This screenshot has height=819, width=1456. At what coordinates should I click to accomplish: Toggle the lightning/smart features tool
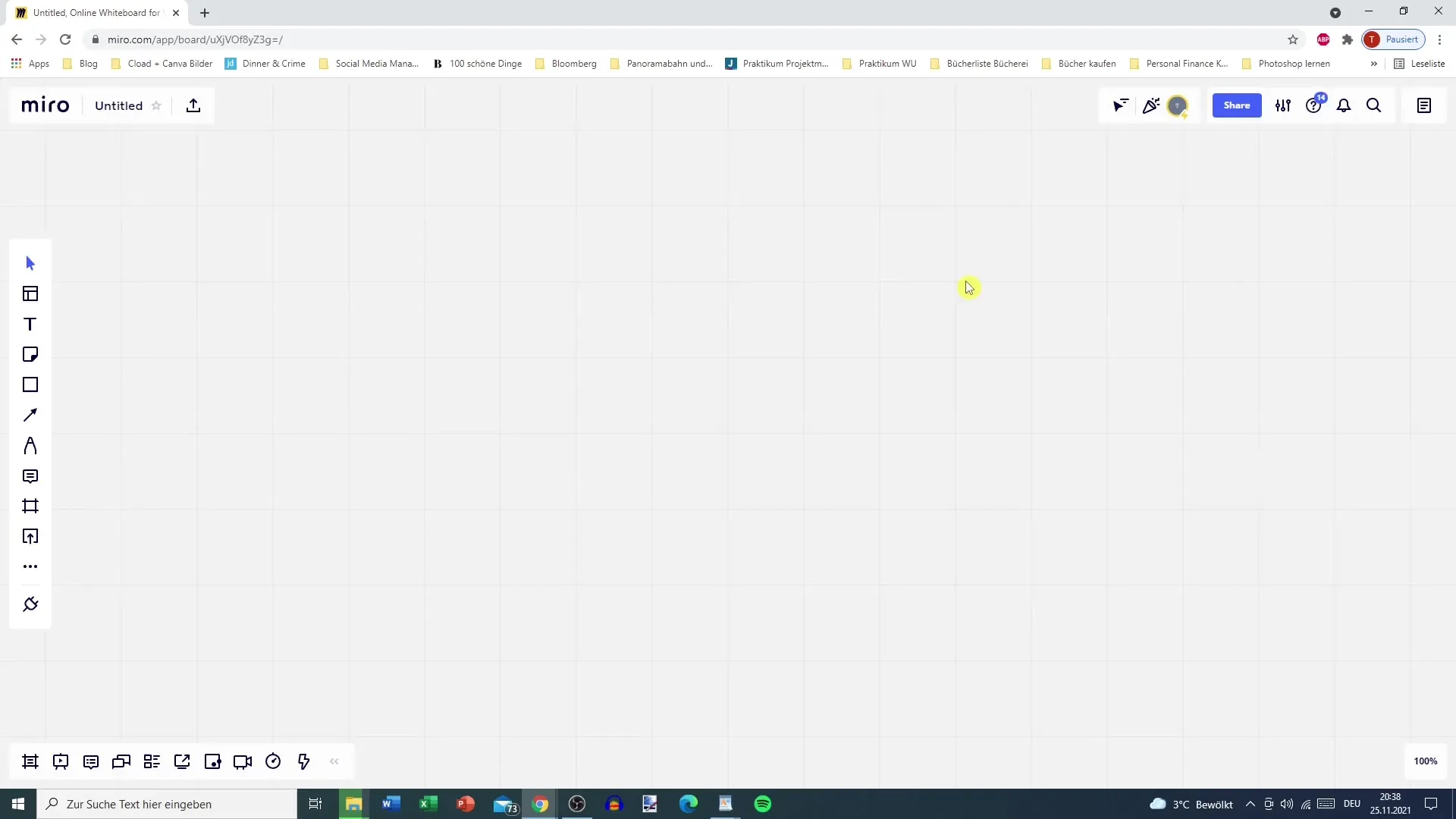[x=304, y=762]
